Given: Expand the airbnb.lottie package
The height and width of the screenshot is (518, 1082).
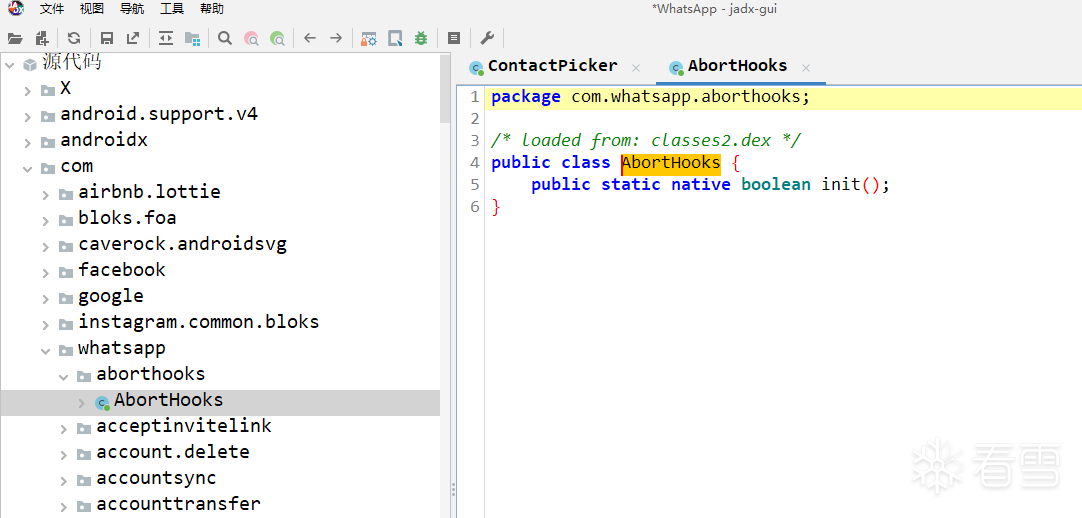Looking at the screenshot, I should click(x=46, y=195).
